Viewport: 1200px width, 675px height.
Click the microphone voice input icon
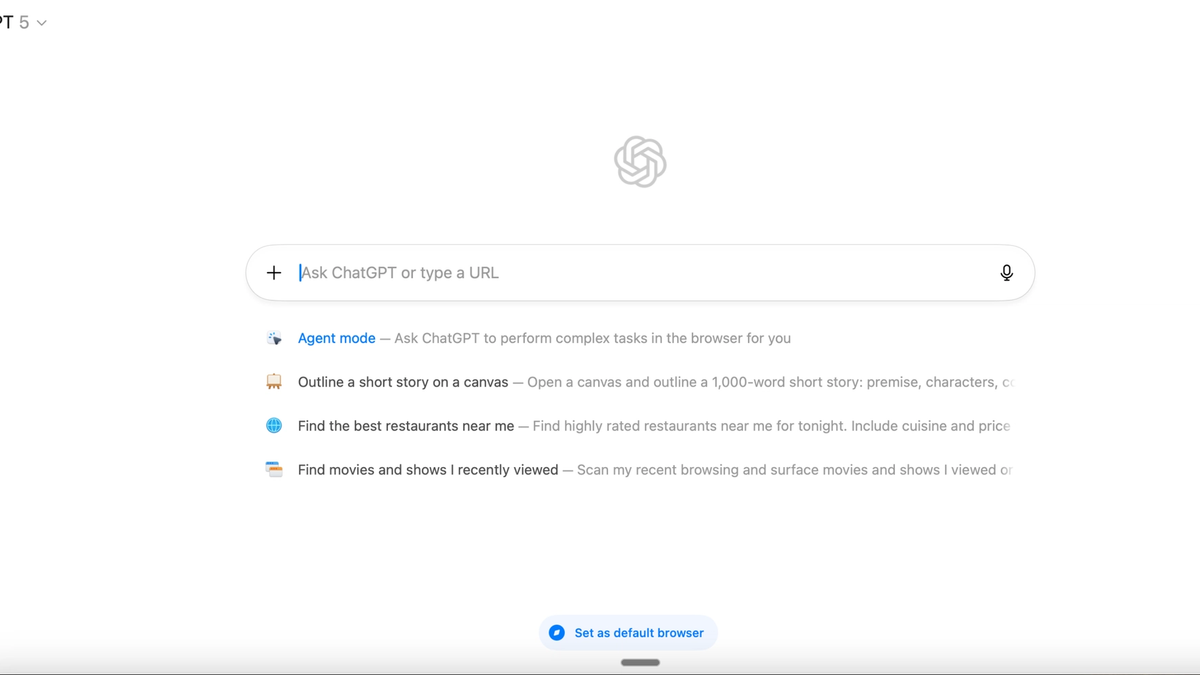tap(1007, 273)
